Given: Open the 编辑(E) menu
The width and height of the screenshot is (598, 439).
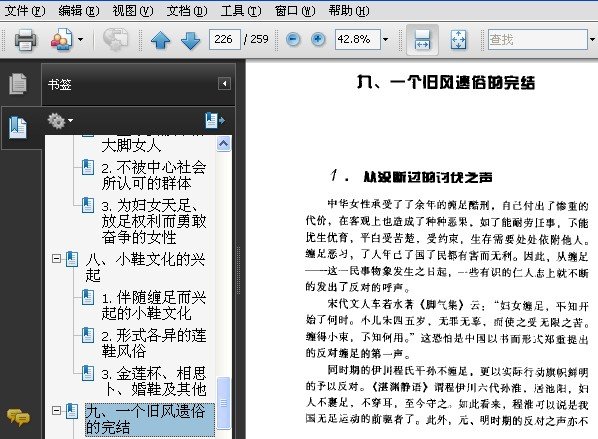Looking at the screenshot, I should coord(79,11).
